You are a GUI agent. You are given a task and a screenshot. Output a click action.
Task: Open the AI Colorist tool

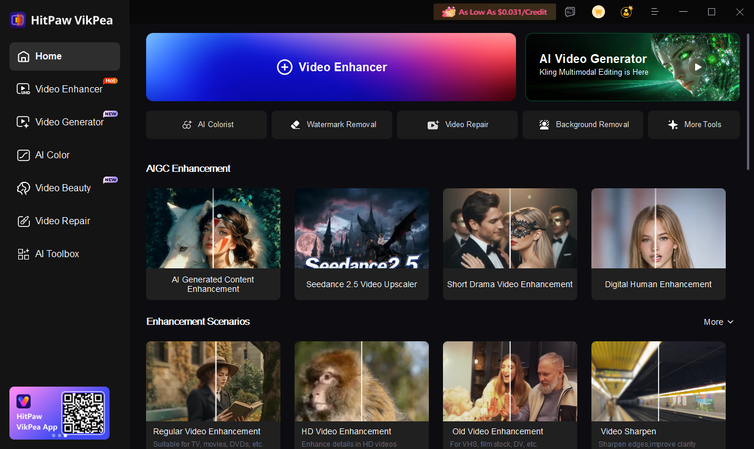pyautogui.click(x=206, y=125)
